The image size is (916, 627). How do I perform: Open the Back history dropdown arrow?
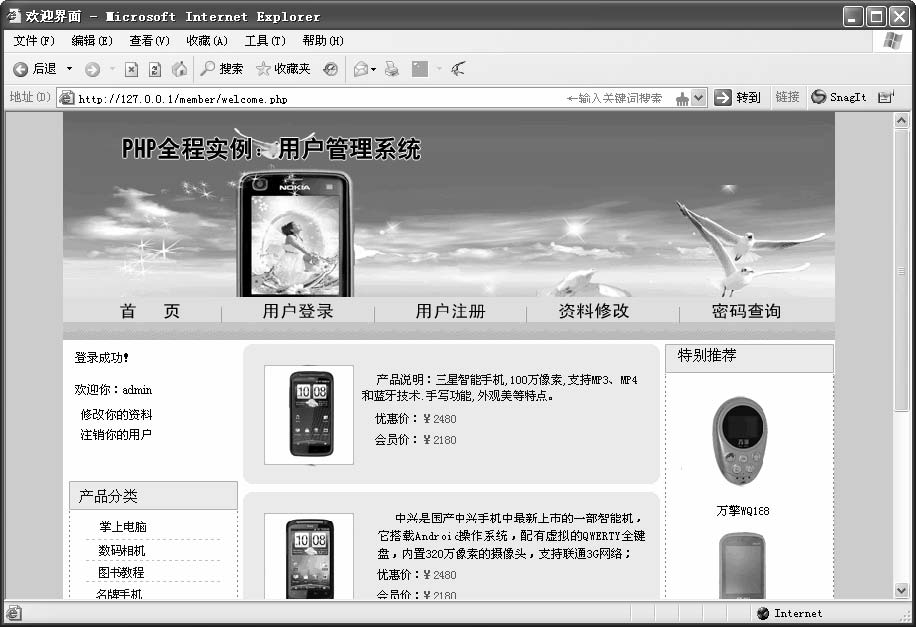click(70, 69)
